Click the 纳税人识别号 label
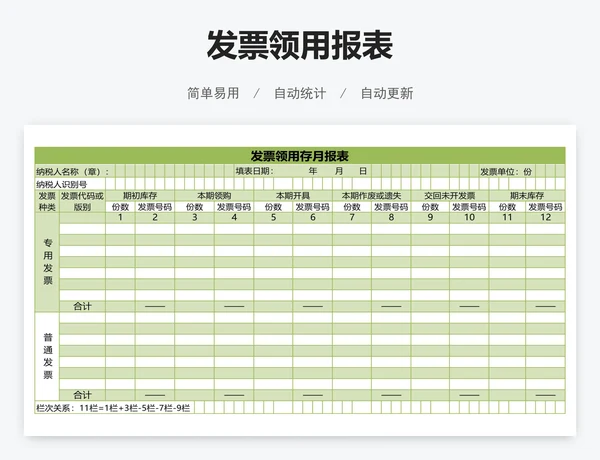Image resolution: width=600 pixels, height=460 pixels. point(62,184)
